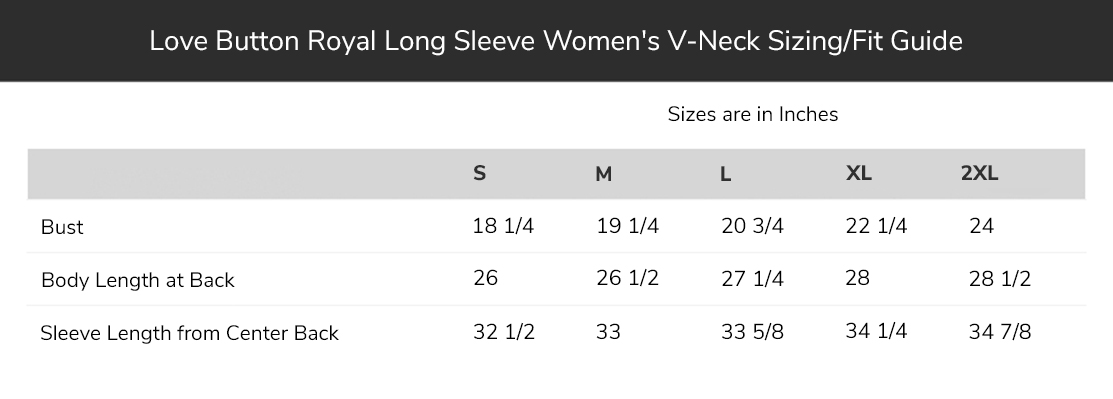Click the Bust value 20 3/4
The width and height of the screenshot is (1113, 399).
[x=752, y=226]
